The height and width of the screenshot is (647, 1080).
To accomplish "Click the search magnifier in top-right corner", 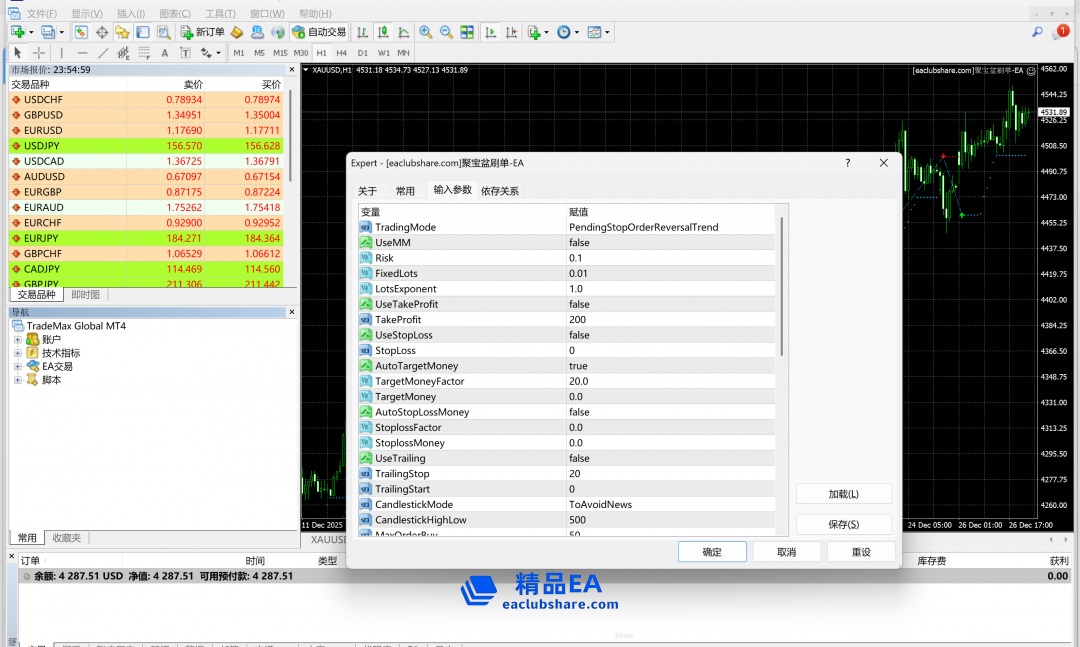I will [1037, 32].
